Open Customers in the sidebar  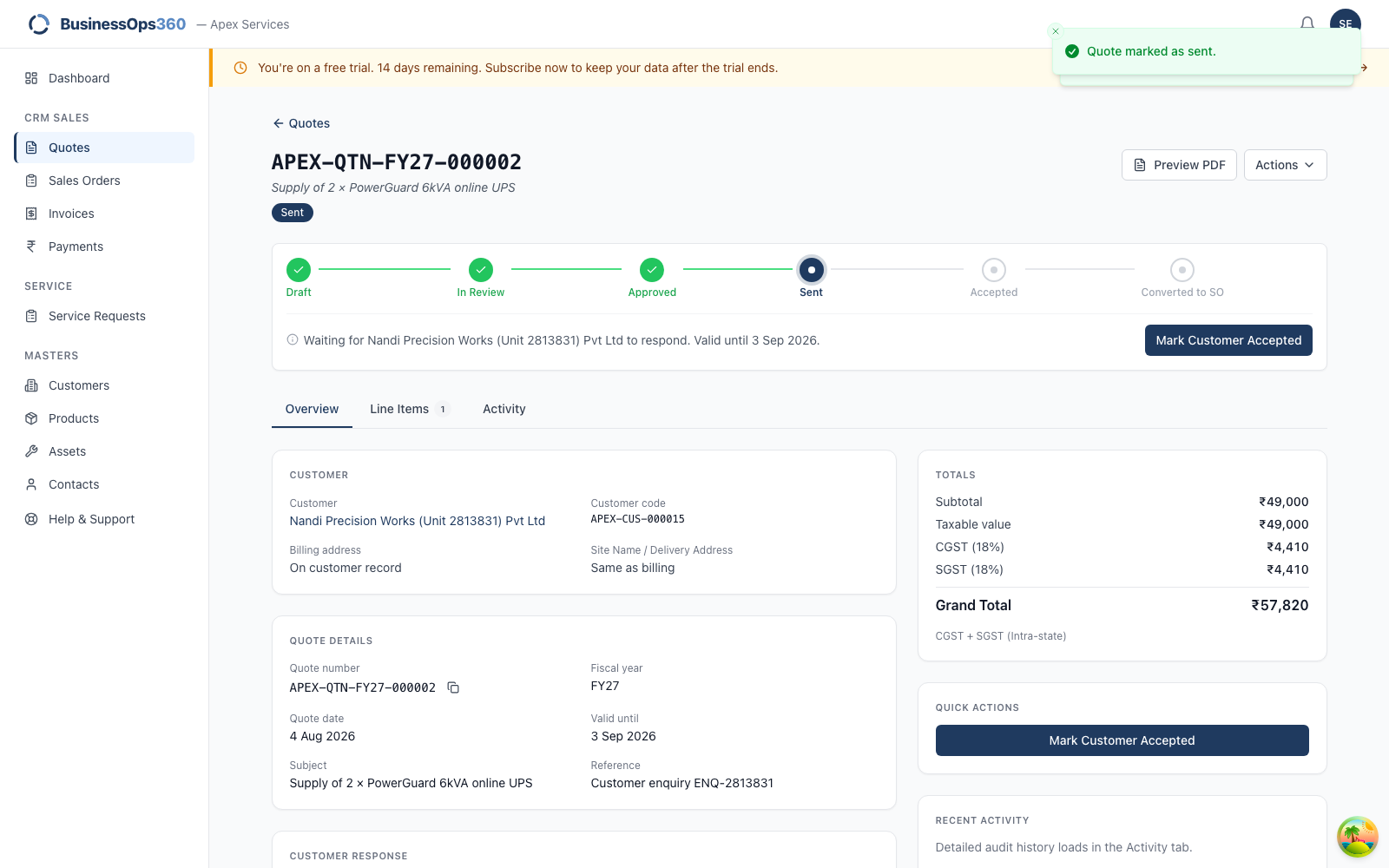coord(104,385)
